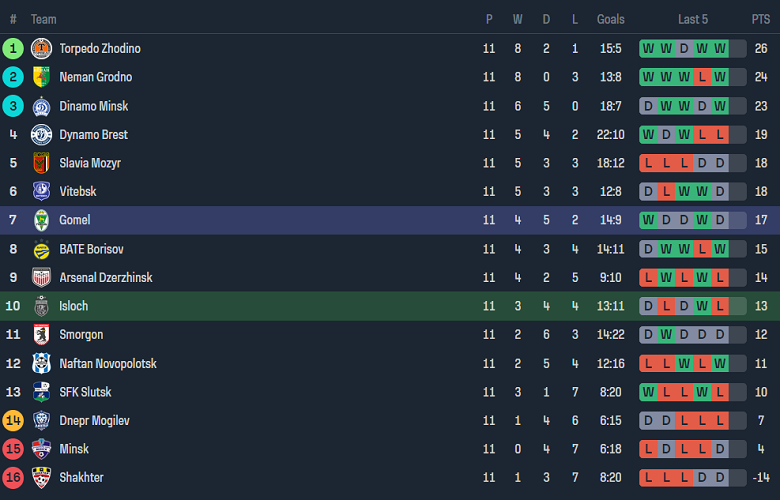The width and height of the screenshot is (780, 500).
Task: Select the Smorgon team name
Action: [x=81, y=335]
